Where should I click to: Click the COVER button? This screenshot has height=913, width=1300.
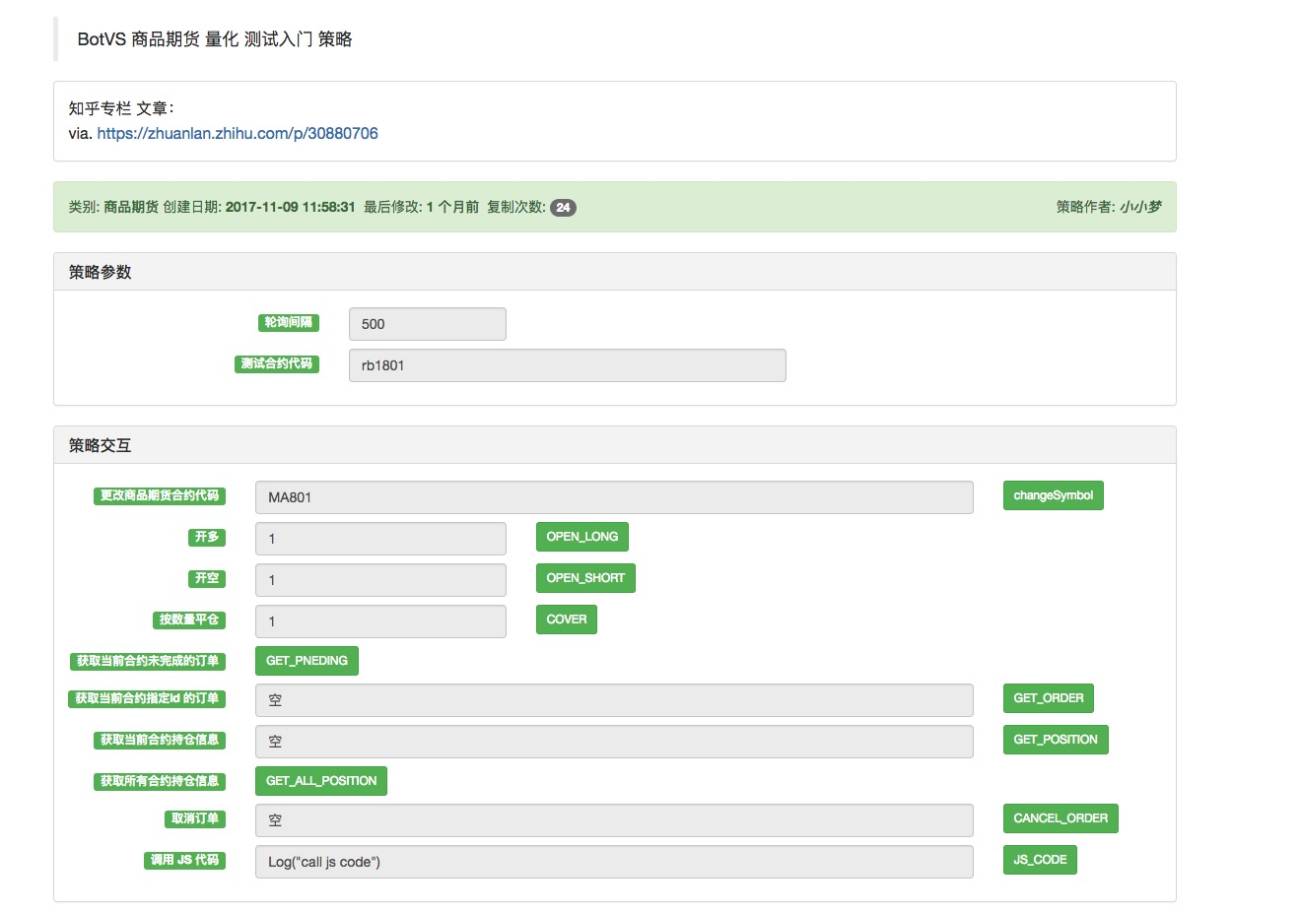[x=566, y=619]
